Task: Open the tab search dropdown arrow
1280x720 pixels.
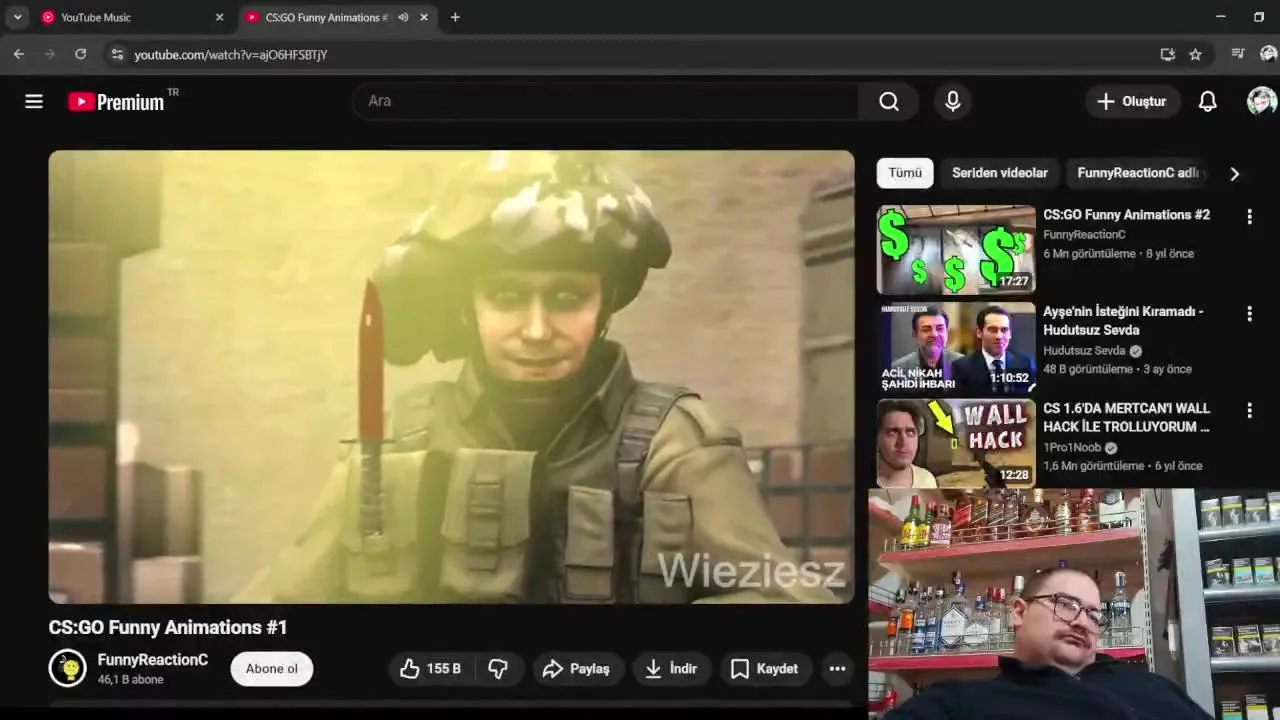Action: (17, 17)
